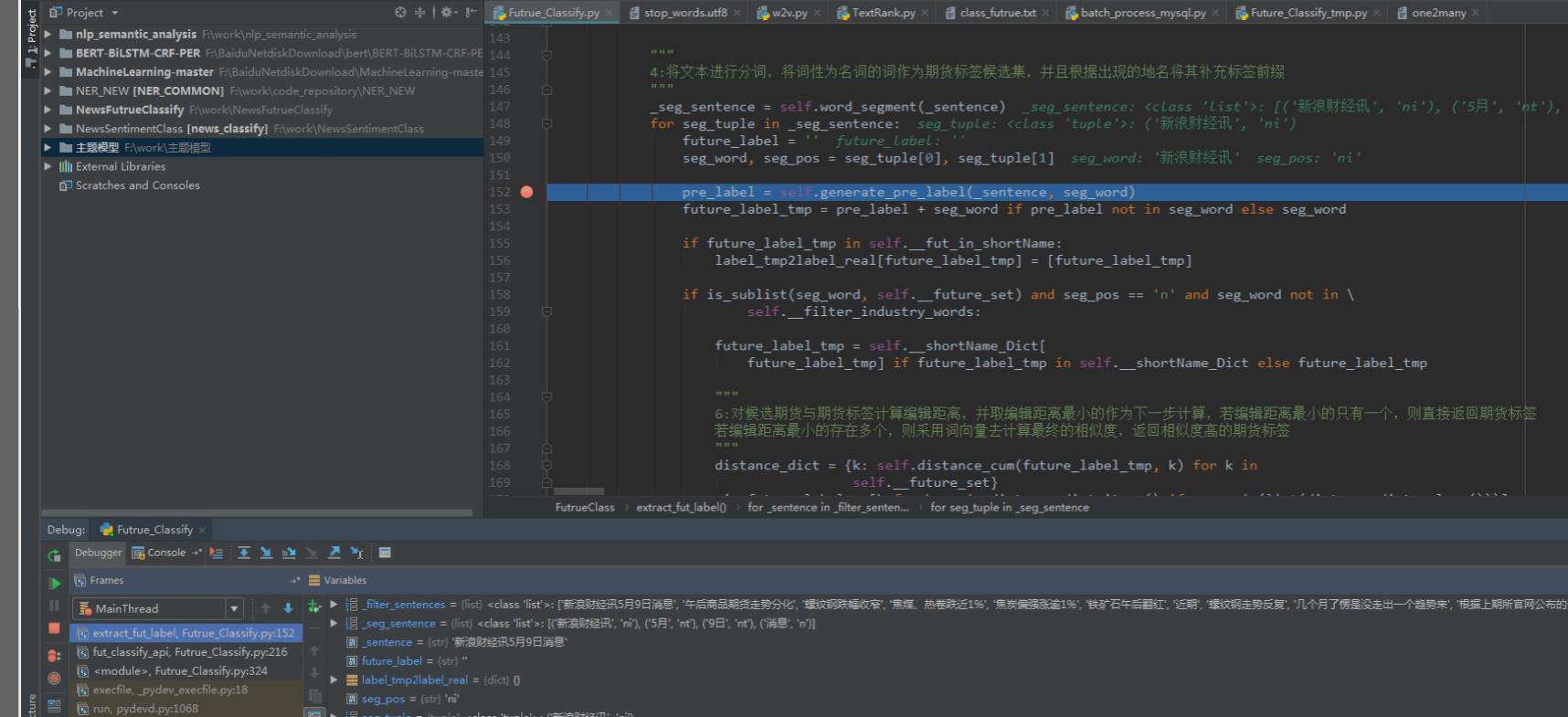Click Locate/scroll from source icon in Project panel
1568x717 pixels.
coord(400,12)
